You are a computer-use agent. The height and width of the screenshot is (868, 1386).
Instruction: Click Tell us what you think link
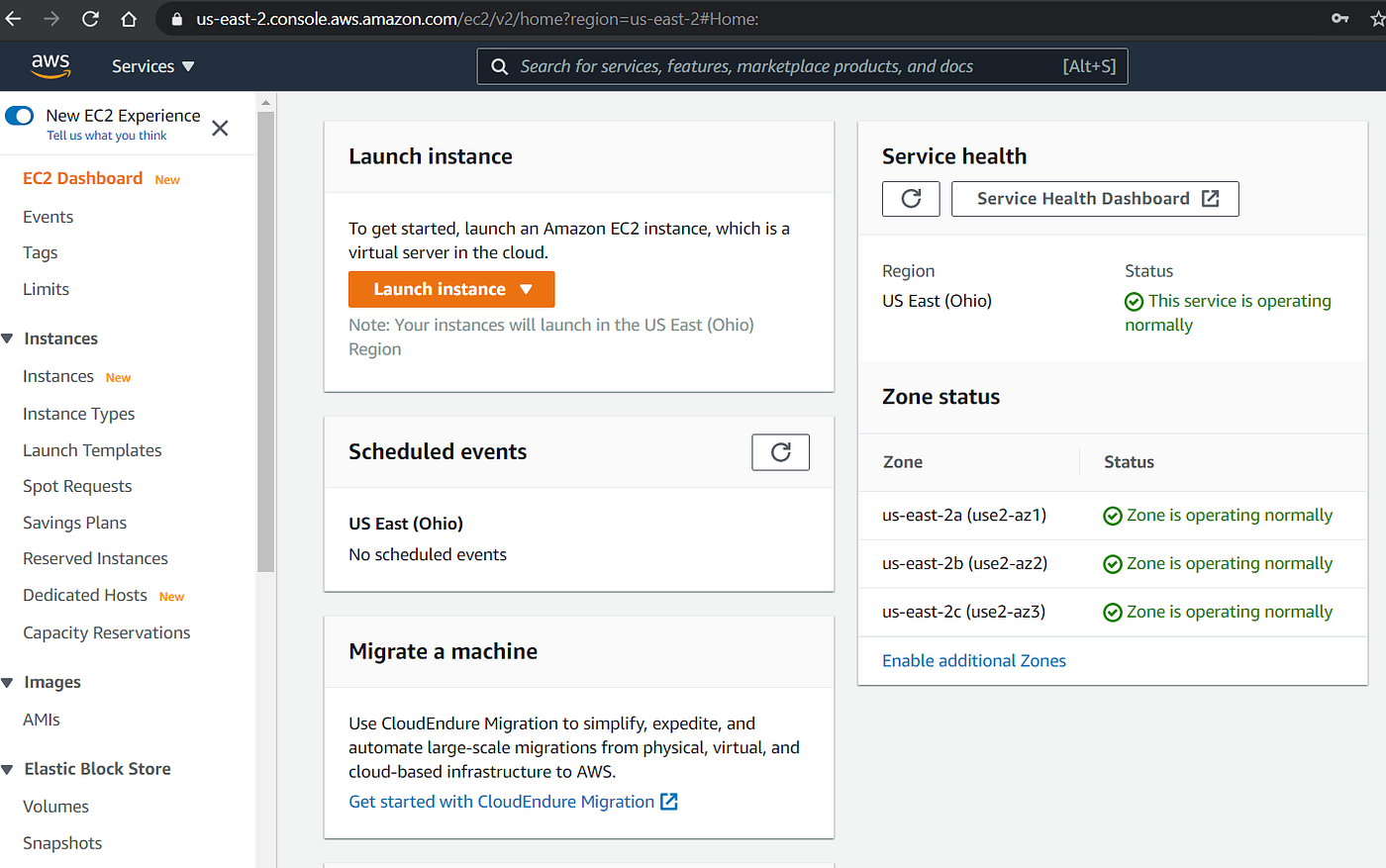click(x=107, y=136)
